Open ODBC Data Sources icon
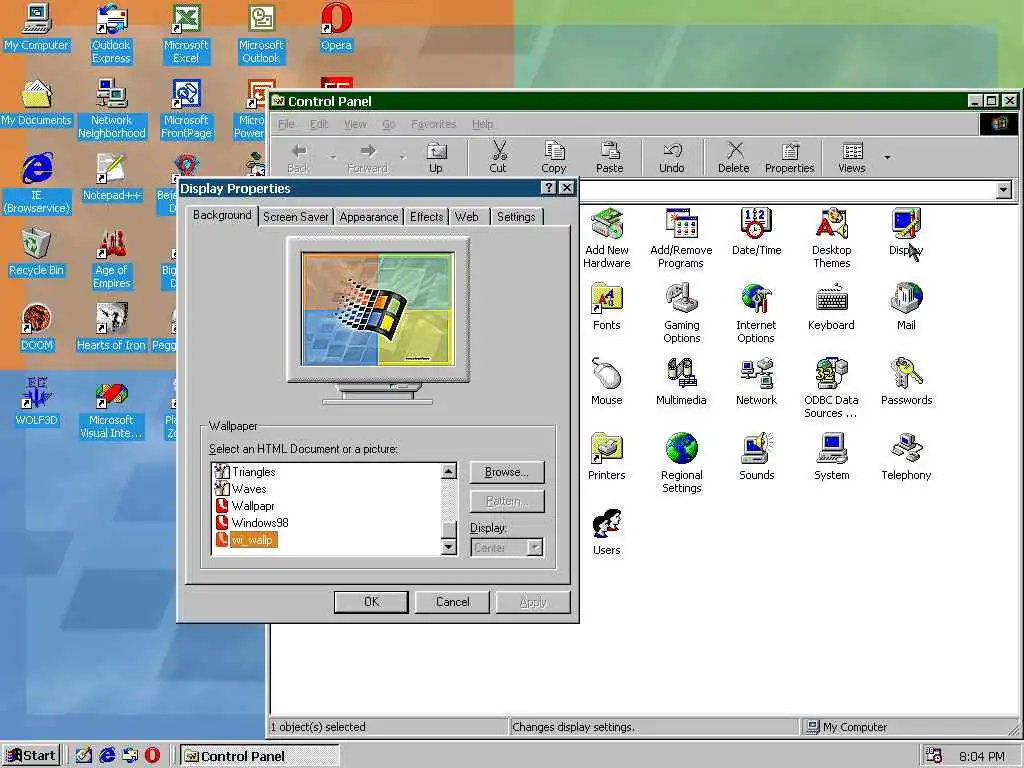 pos(831,389)
